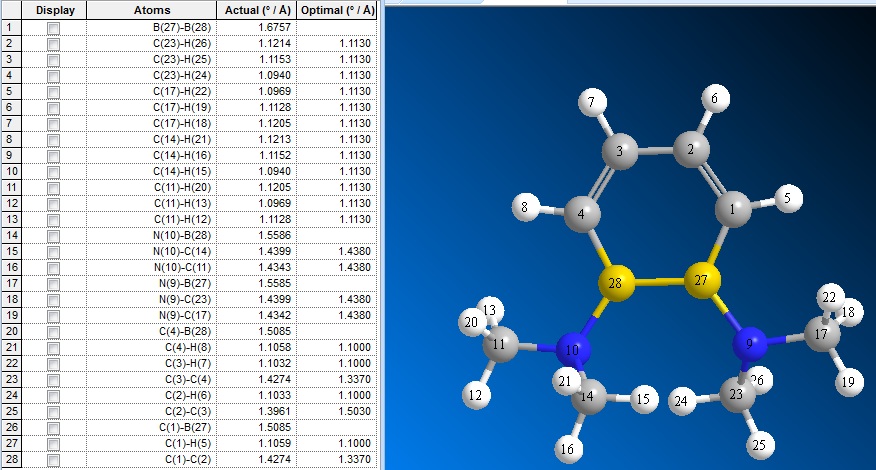Screen dimensions: 876x470
Task: Select boron atom 27 in the model
Action: [702, 280]
